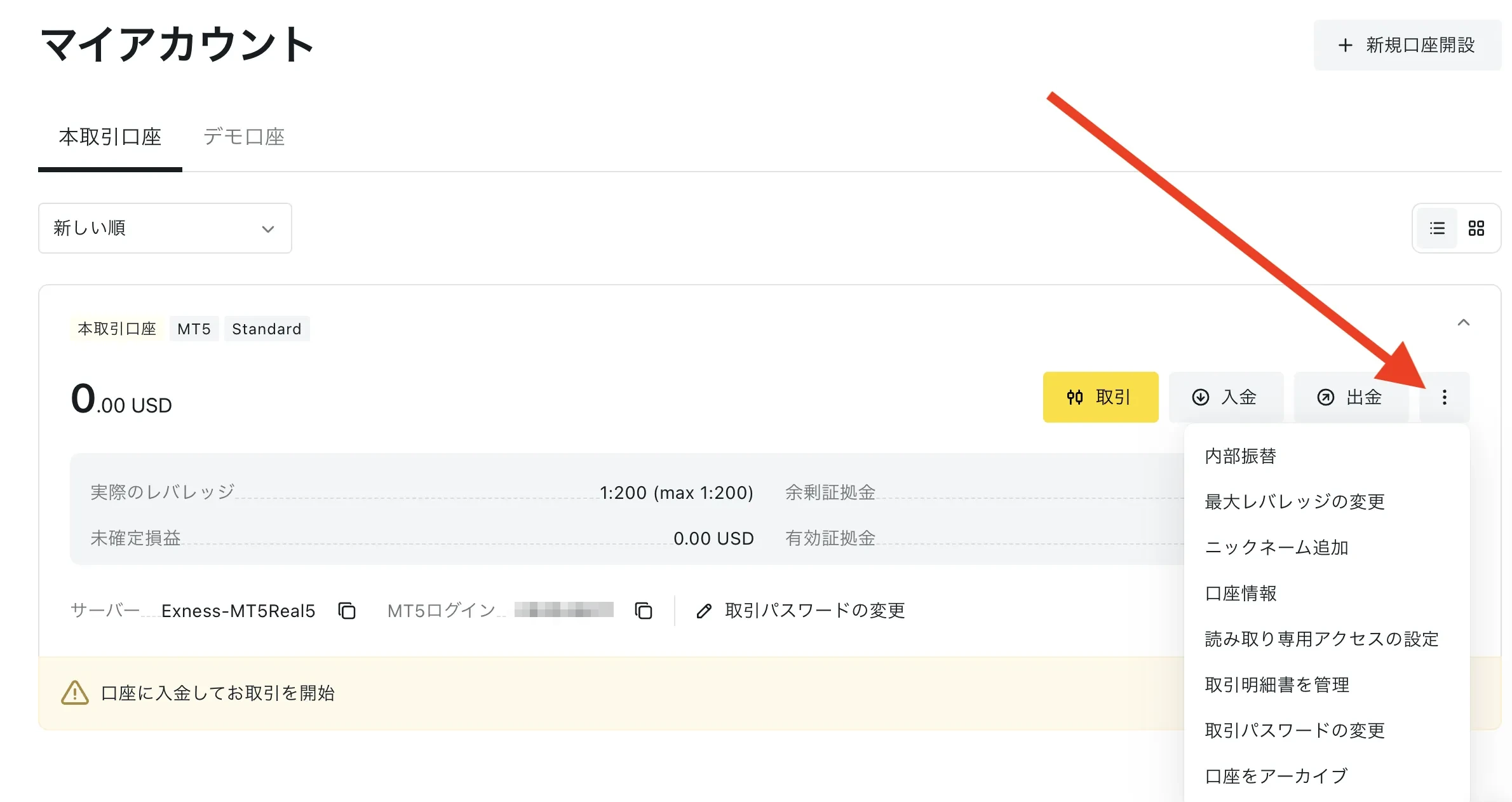Switch to デモ口座 tab
This screenshot has width=1512, height=802.
244,137
